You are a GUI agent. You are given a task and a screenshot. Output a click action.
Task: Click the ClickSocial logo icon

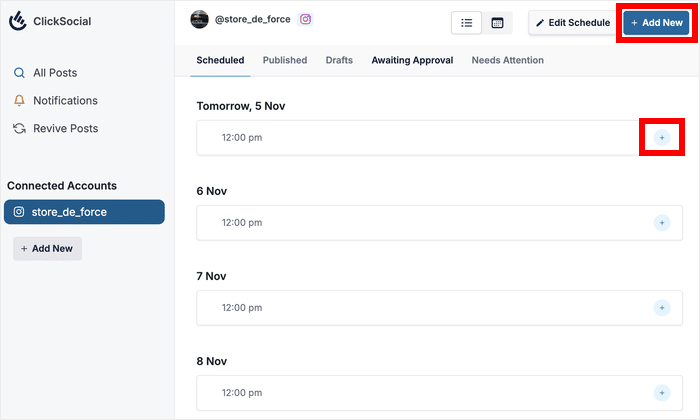(x=18, y=21)
